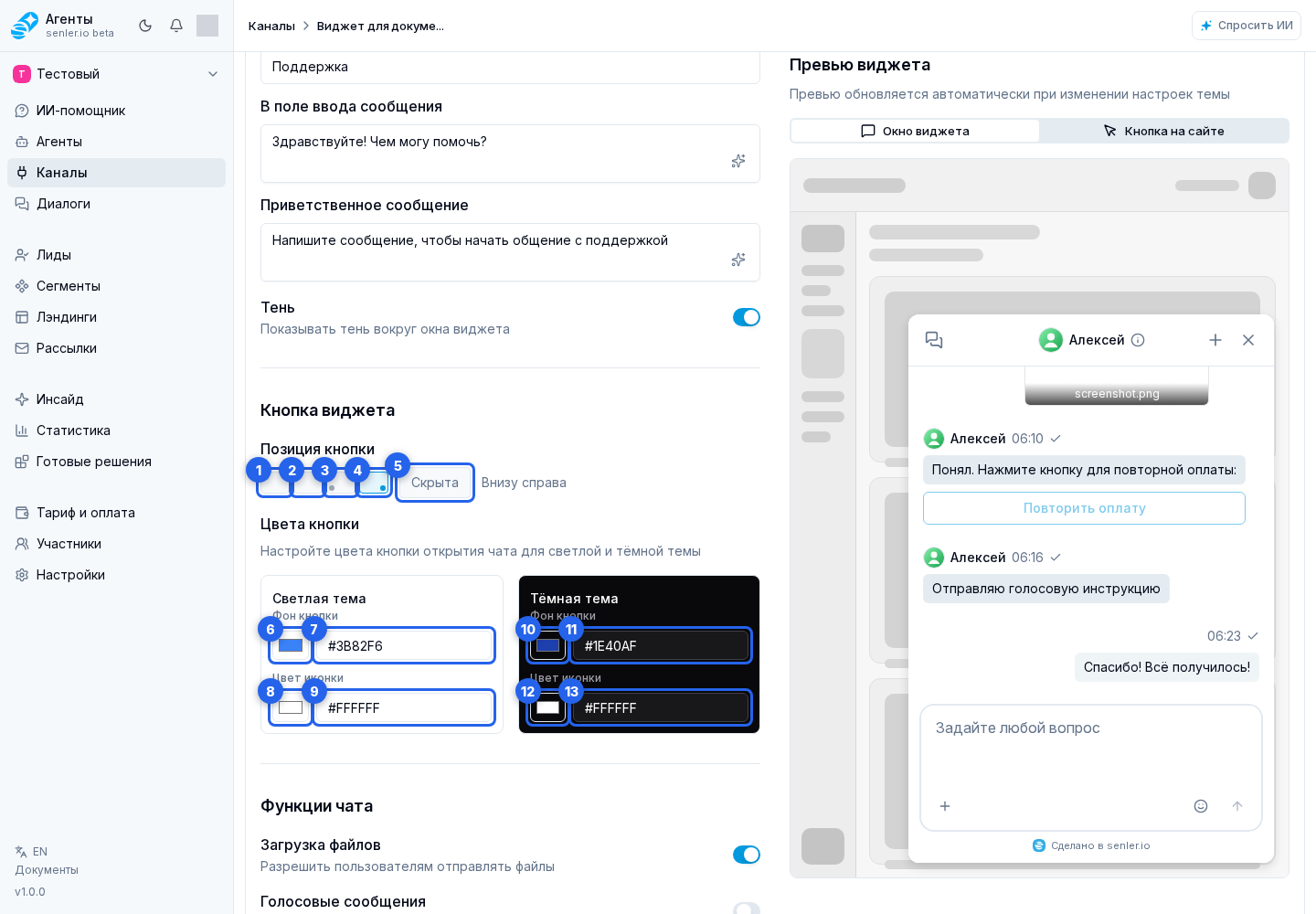Image resolution: width=1316 pixels, height=914 pixels.
Task: Disable the Тень shadow toggle
Action: (747, 317)
